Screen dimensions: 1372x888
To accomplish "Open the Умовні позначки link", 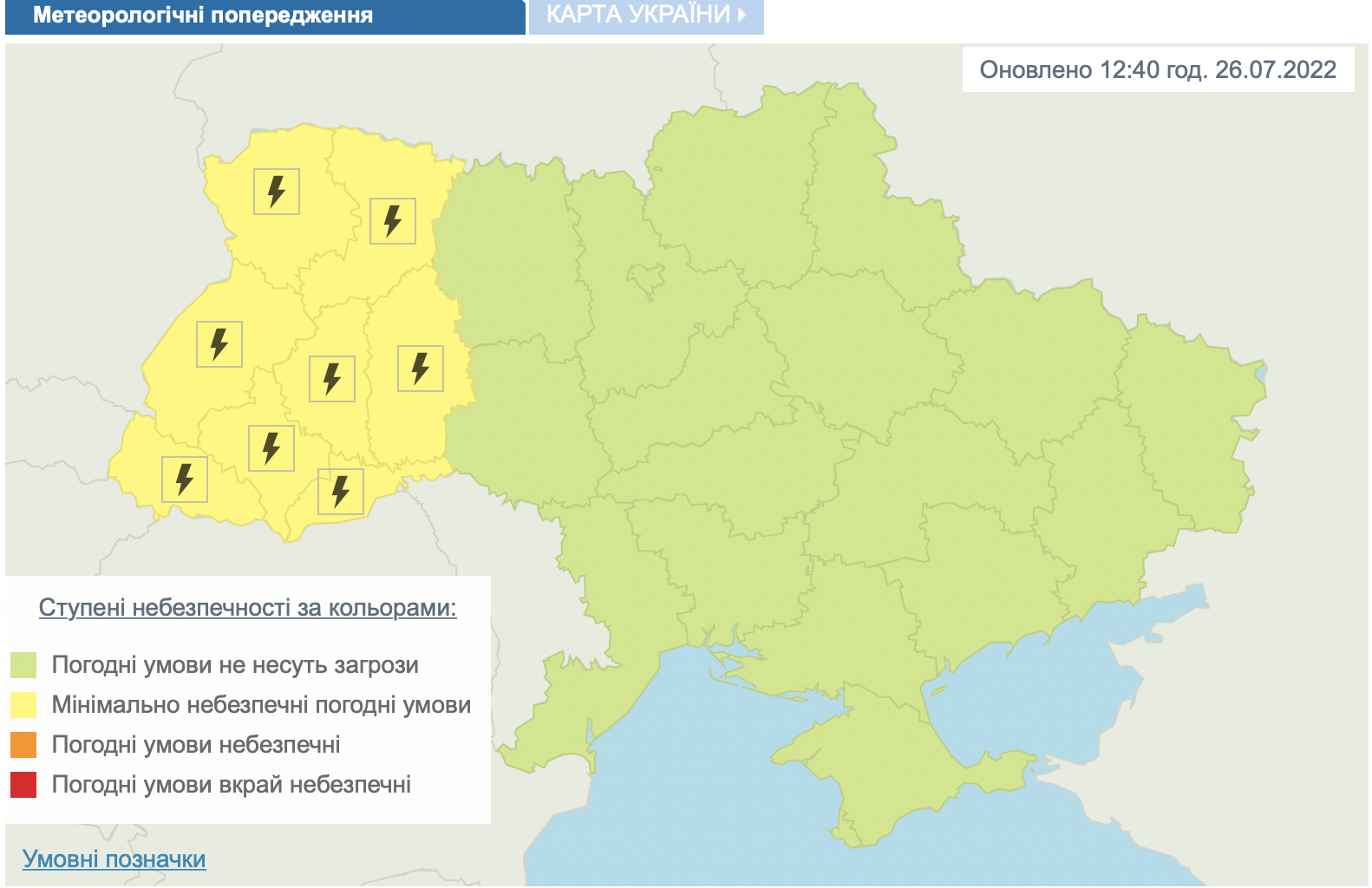I will [x=114, y=859].
